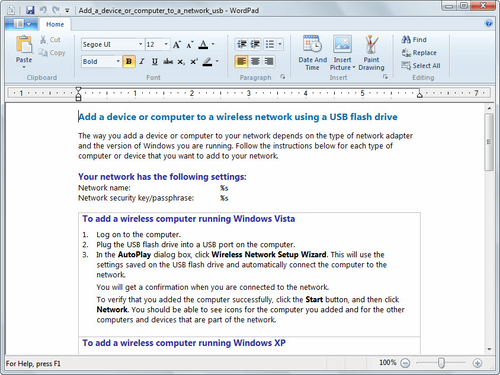Open Bold font style dropdown
Image resolution: width=500 pixels, height=375 pixels.
click(118, 62)
